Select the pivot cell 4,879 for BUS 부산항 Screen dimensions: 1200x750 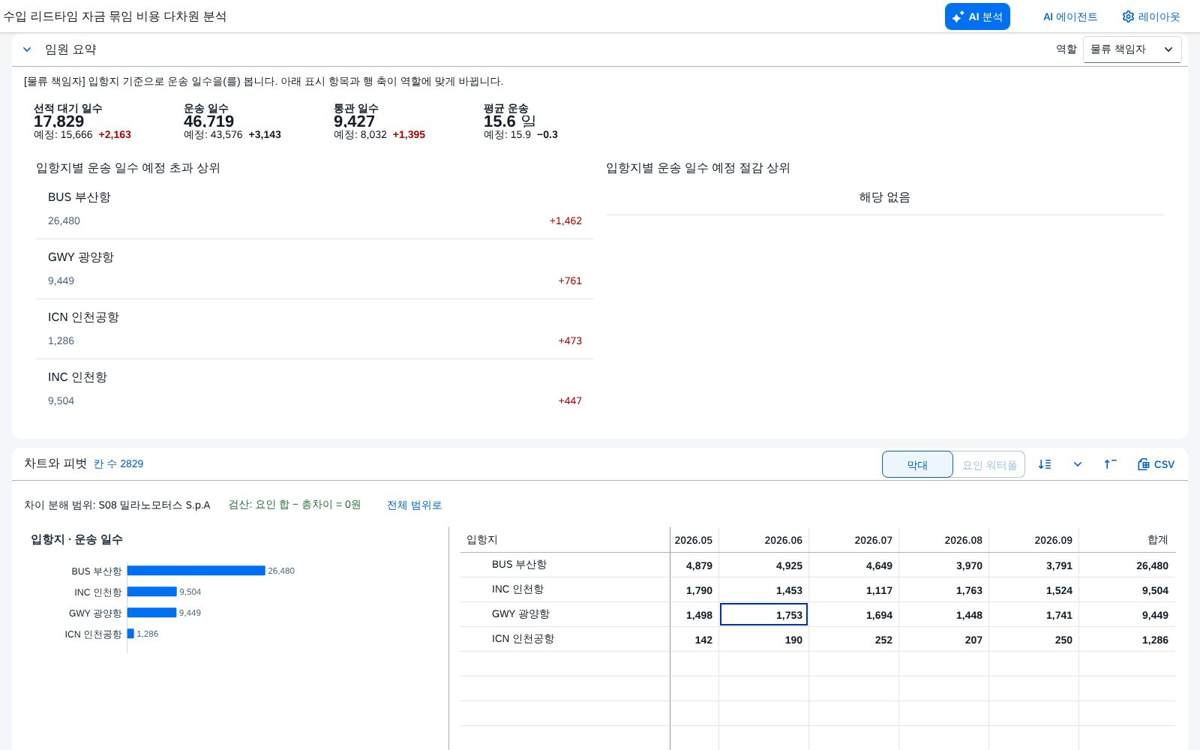coord(694,565)
